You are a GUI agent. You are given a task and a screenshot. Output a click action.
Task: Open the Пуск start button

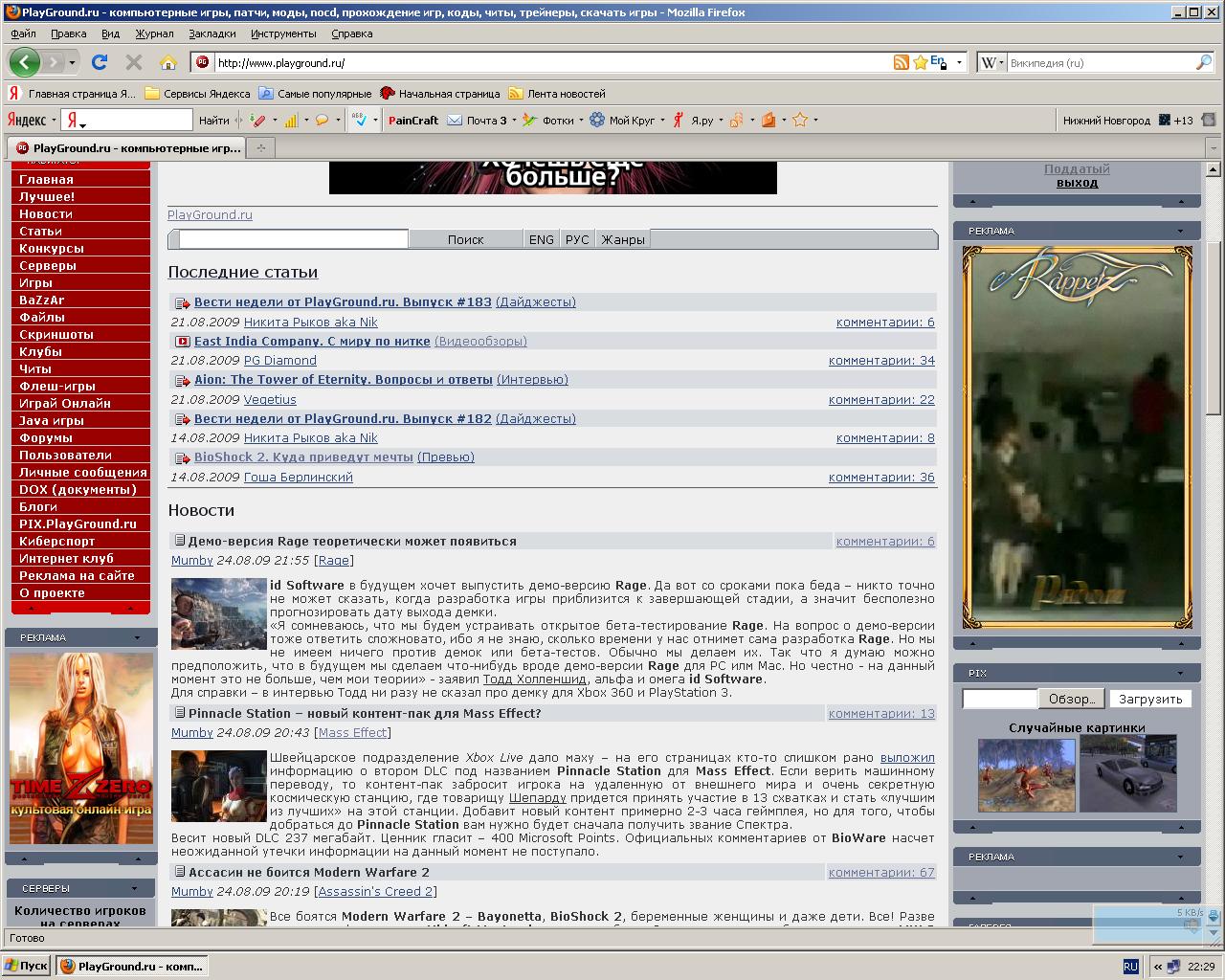point(27,966)
